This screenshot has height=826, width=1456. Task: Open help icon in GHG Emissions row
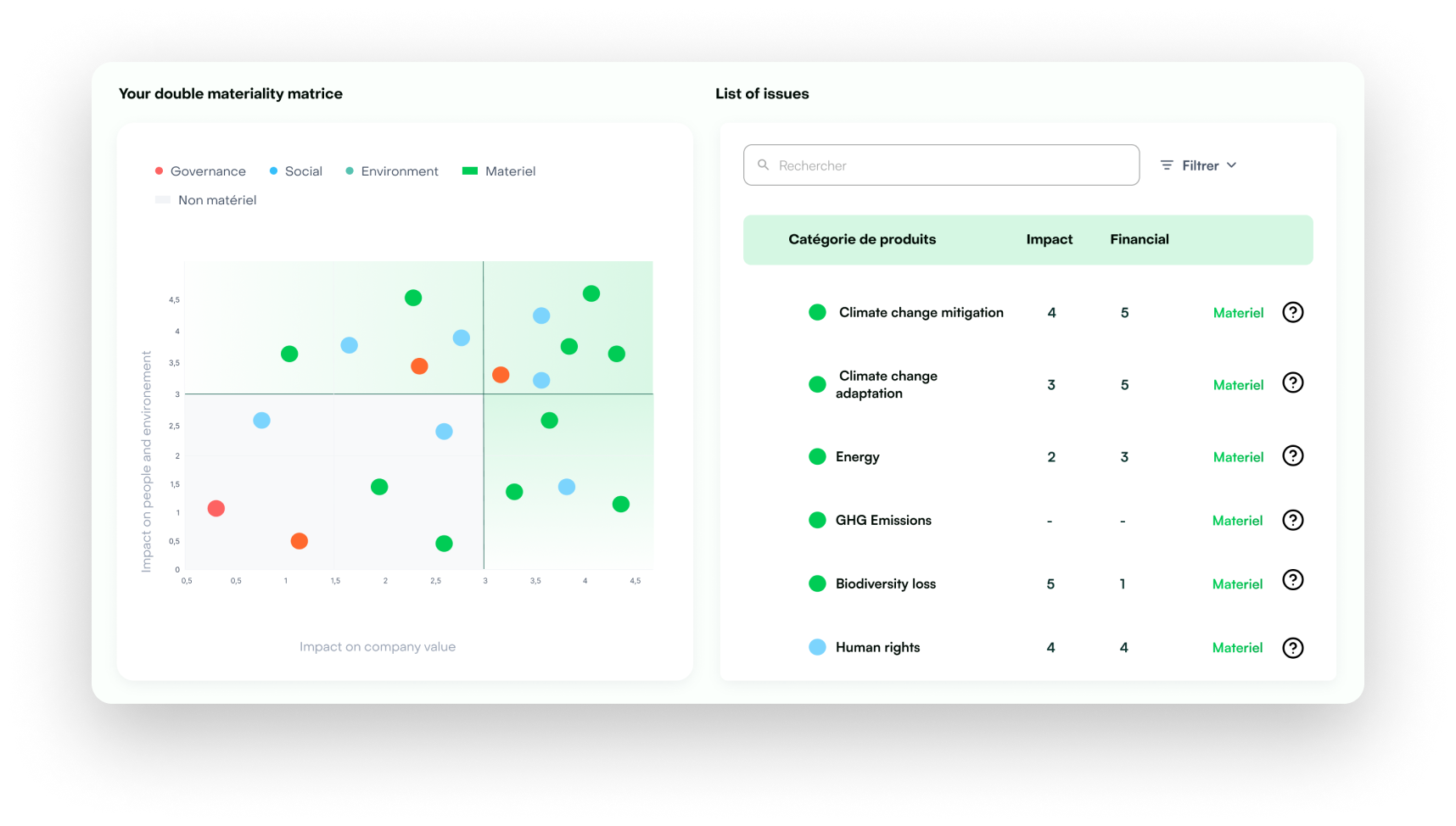point(1292,520)
